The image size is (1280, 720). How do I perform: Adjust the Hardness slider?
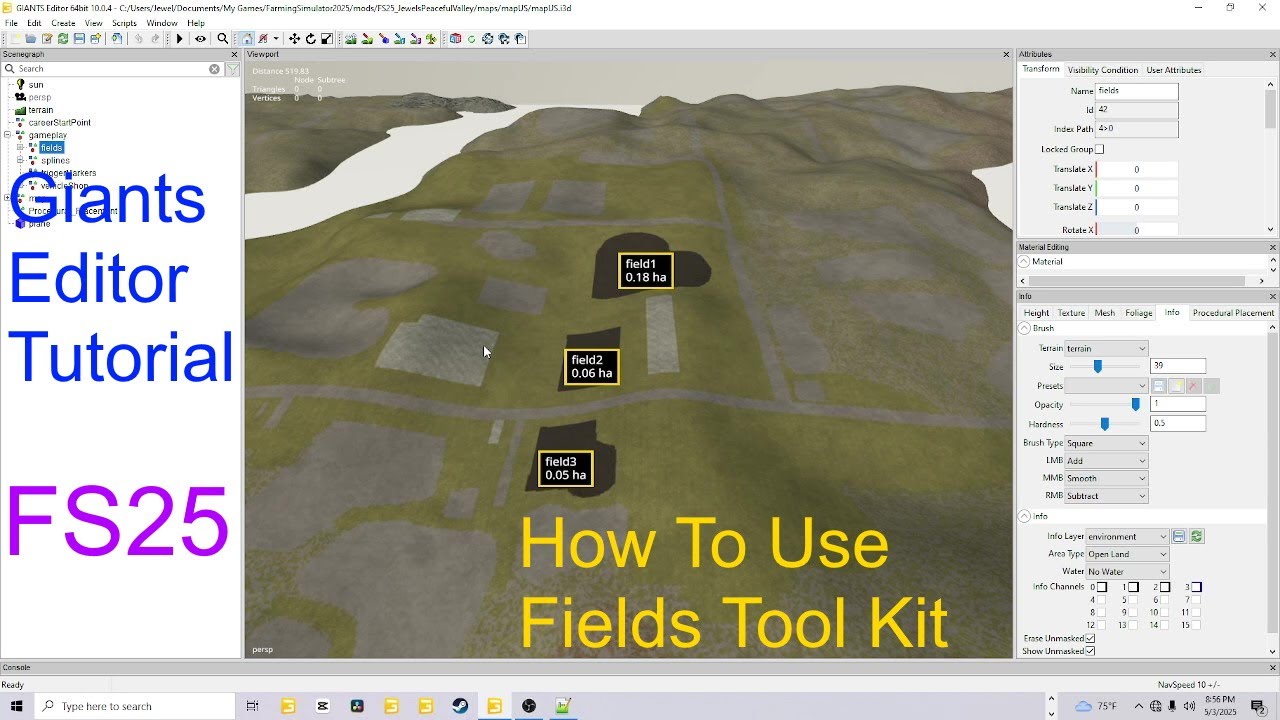click(x=1104, y=424)
